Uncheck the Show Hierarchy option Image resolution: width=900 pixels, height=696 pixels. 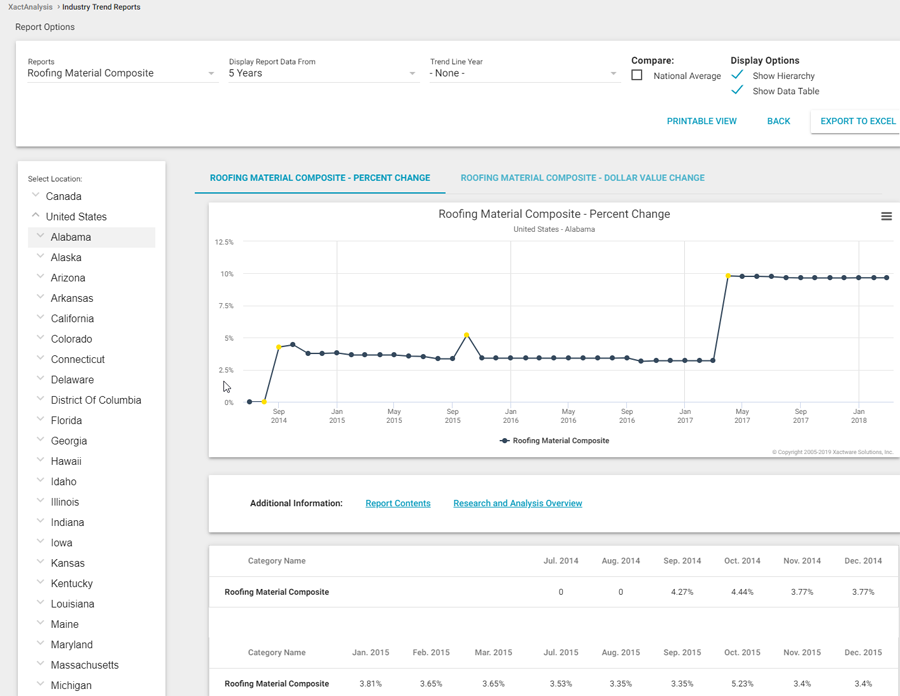tap(738, 76)
